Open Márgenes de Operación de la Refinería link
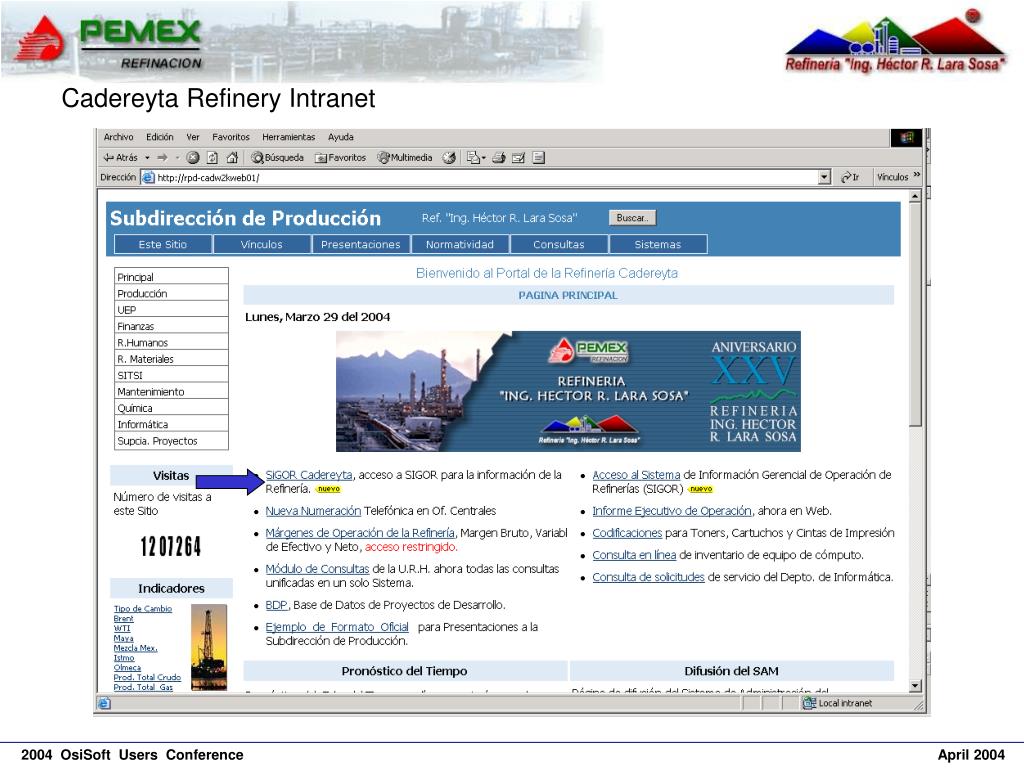1024x768 pixels. (x=360, y=533)
